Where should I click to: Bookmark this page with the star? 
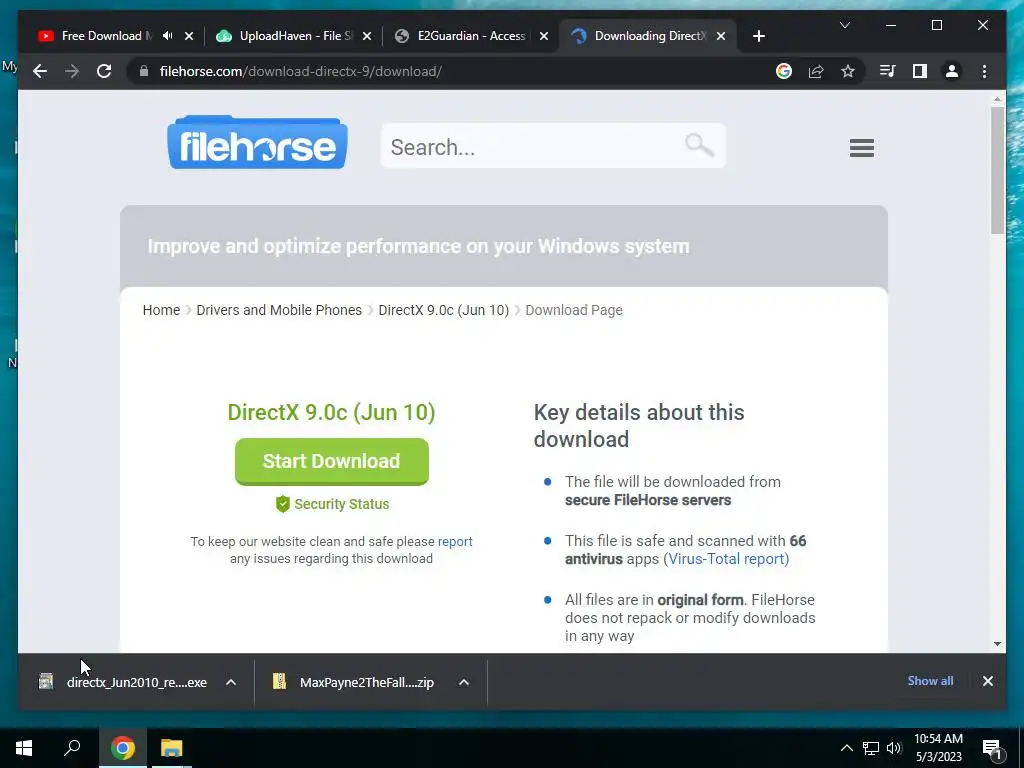848,71
